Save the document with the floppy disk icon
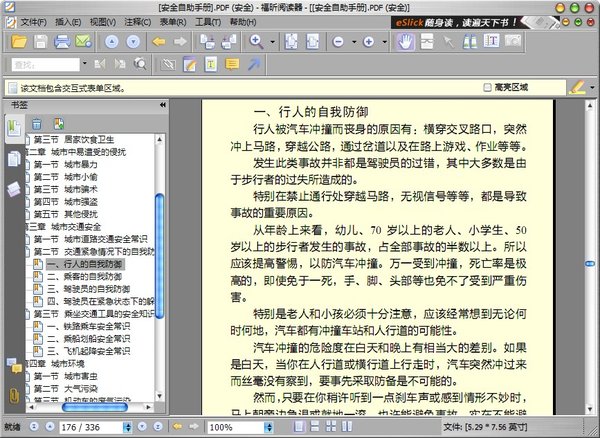The width and height of the screenshot is (600, 438). [41, 41]
